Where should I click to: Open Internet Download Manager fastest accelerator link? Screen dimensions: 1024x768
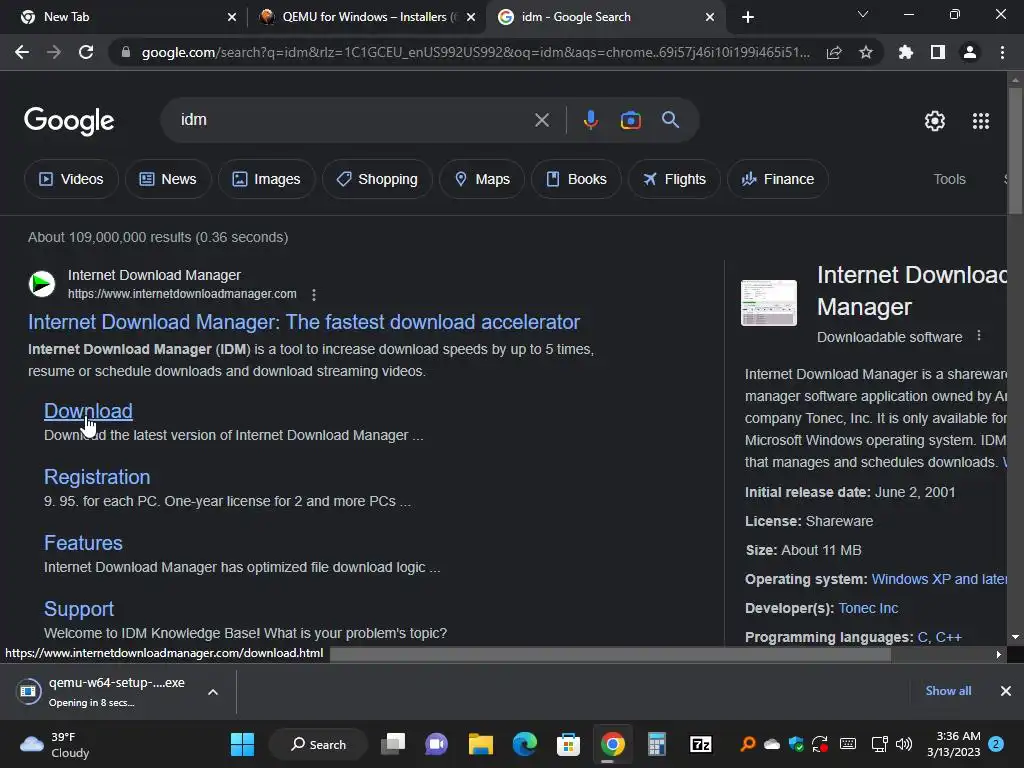[304, 322]
